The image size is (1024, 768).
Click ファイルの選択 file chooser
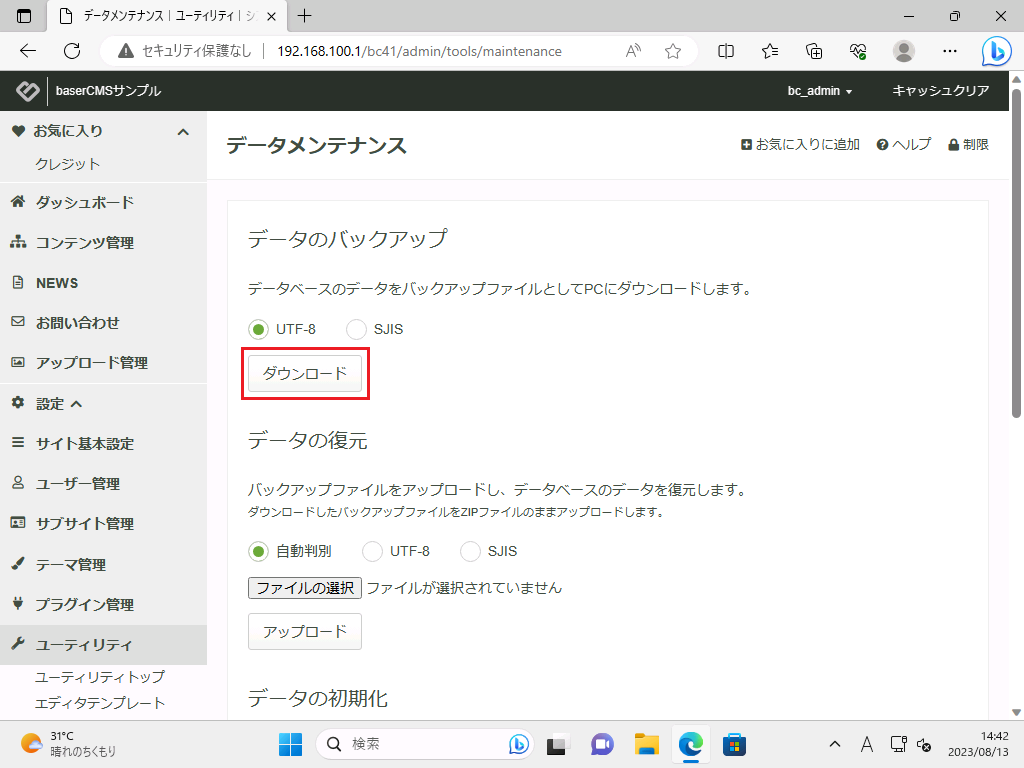click(305, 588)
